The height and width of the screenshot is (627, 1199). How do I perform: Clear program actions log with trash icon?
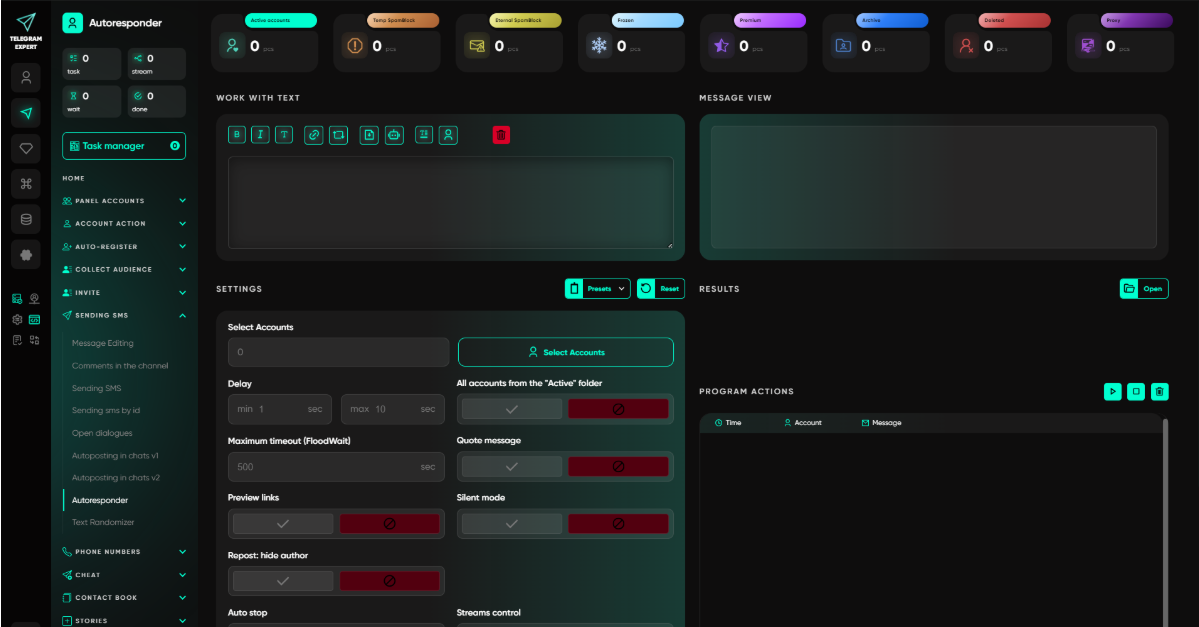point(1160,391)
